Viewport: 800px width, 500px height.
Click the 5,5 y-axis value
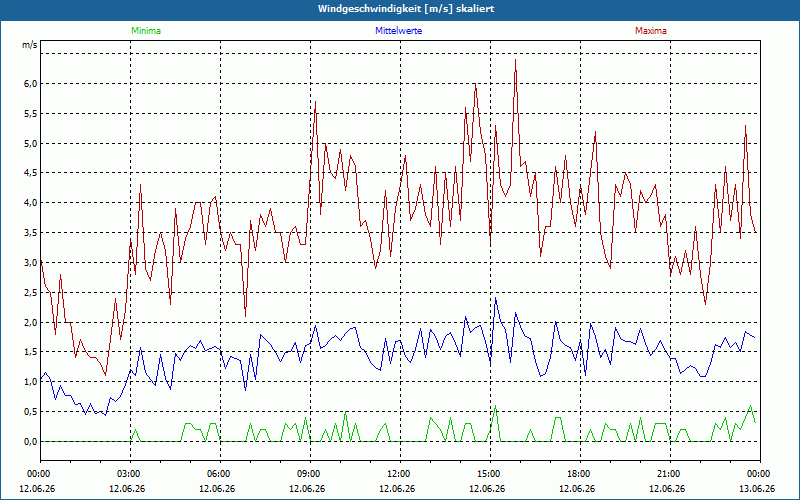[x=30, y=113]
